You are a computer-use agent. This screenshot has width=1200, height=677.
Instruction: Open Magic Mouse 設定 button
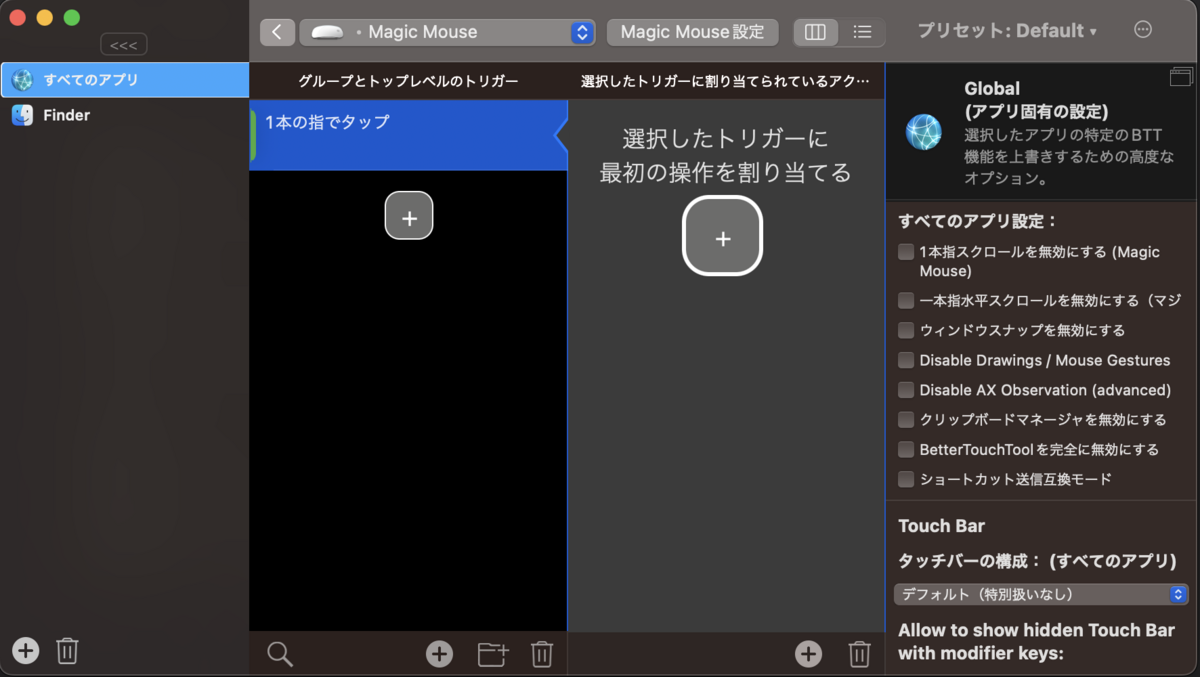692,32
